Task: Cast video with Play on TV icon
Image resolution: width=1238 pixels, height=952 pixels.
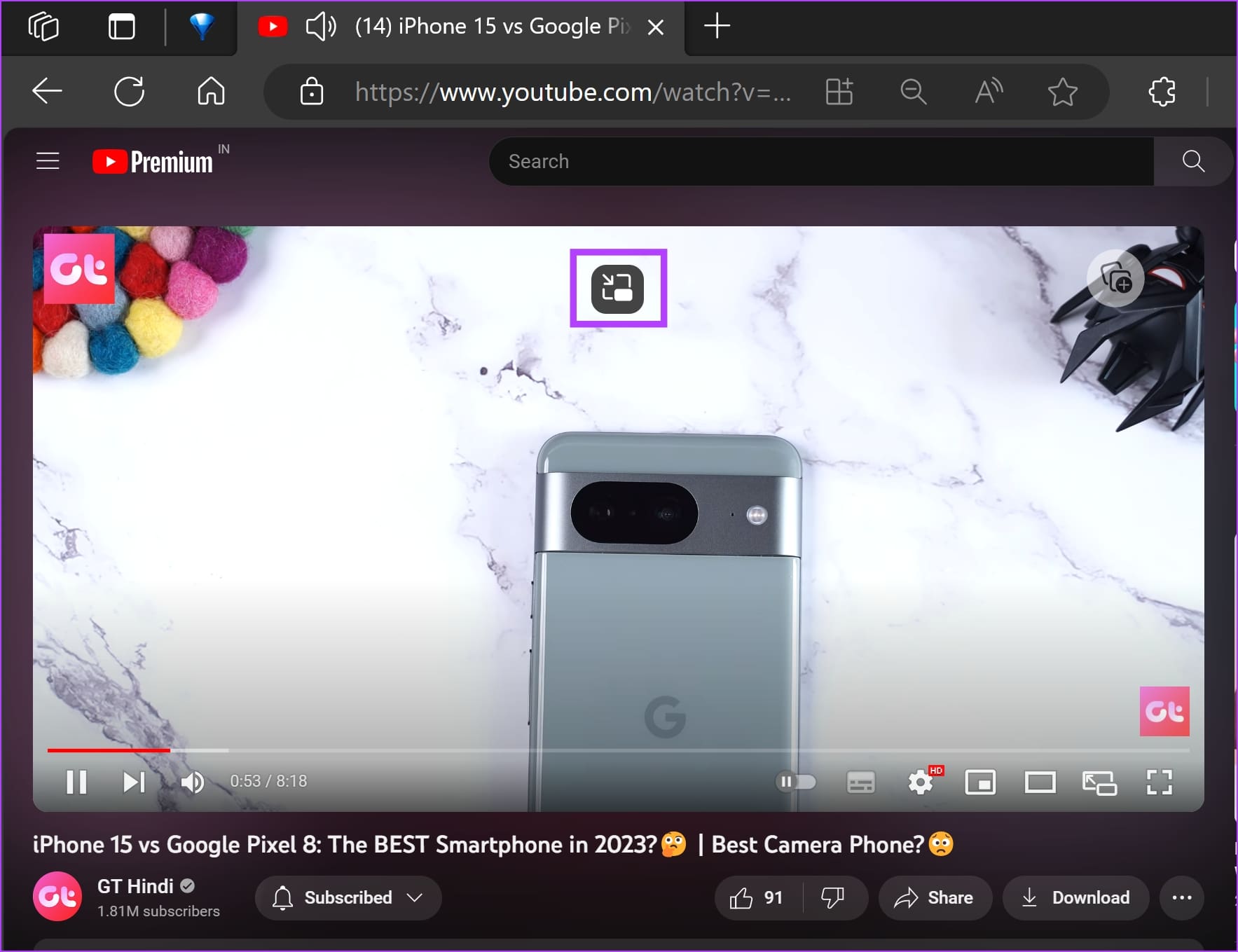Action: [1099, 782]
